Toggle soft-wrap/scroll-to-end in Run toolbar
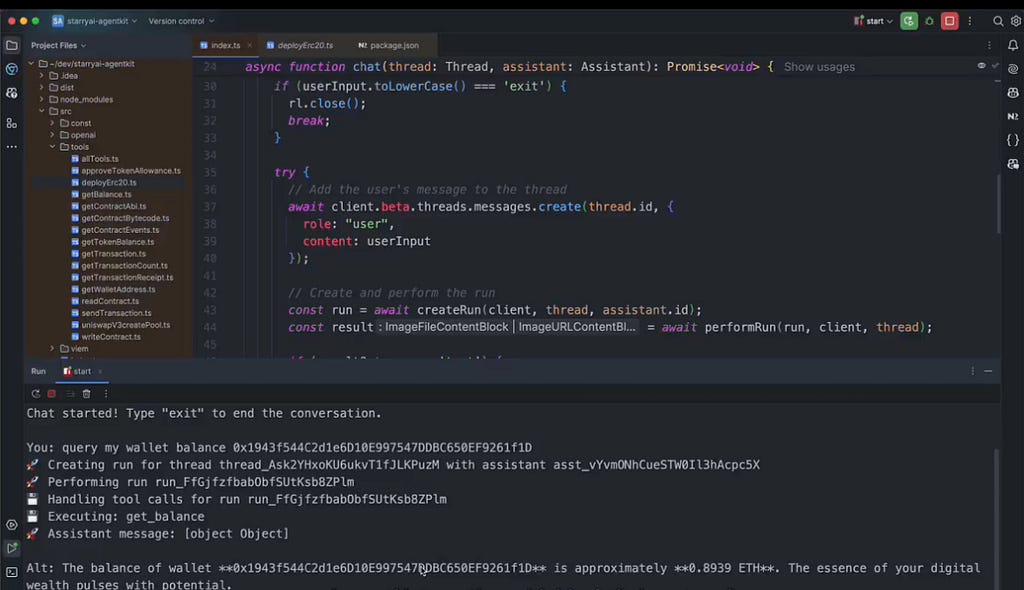 (70, 393)
